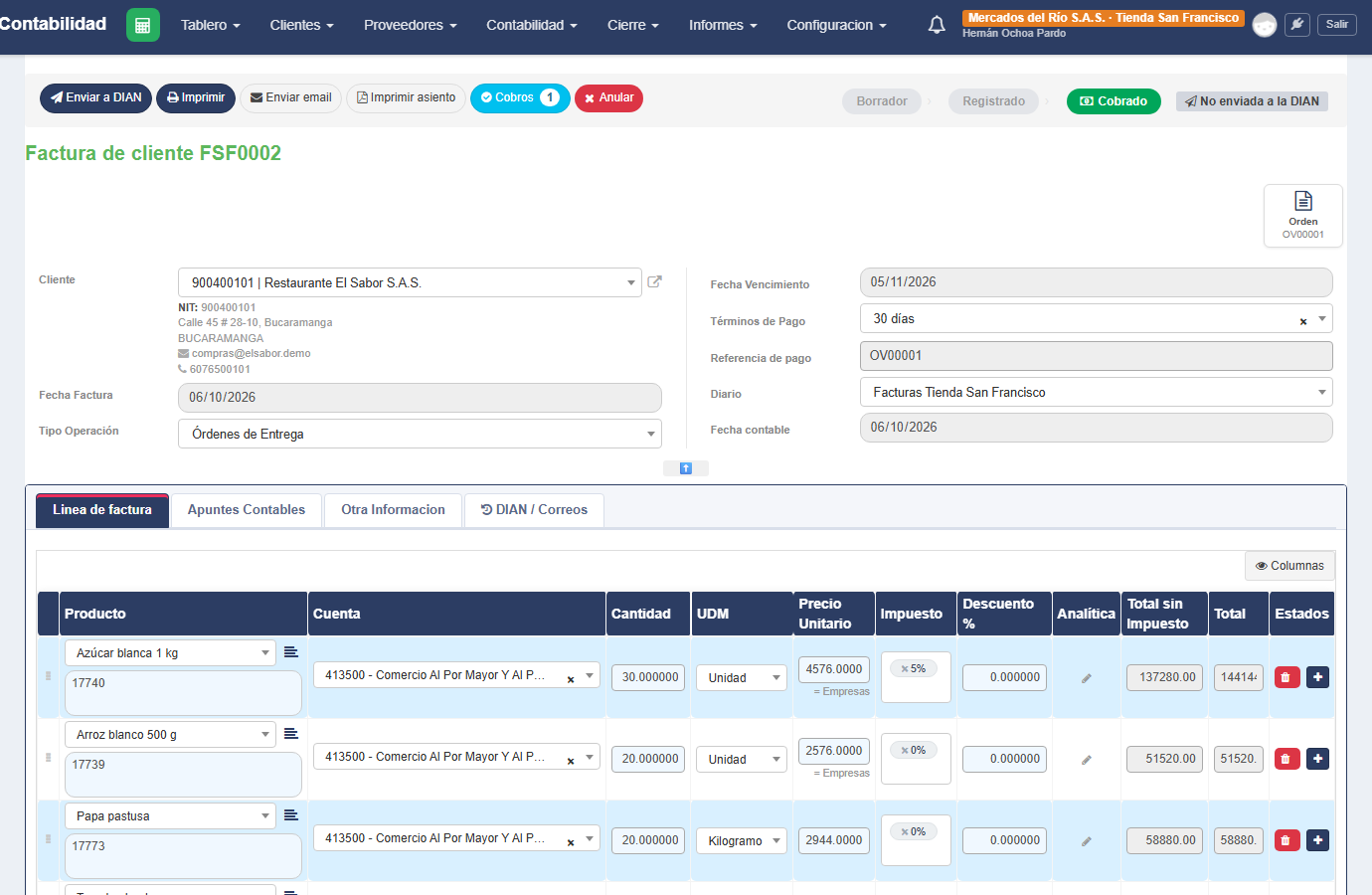The width and height of the screenshot is (1372, 895).
Task: Open external link icon next to Cliente
Action: (x=654, y=281)
